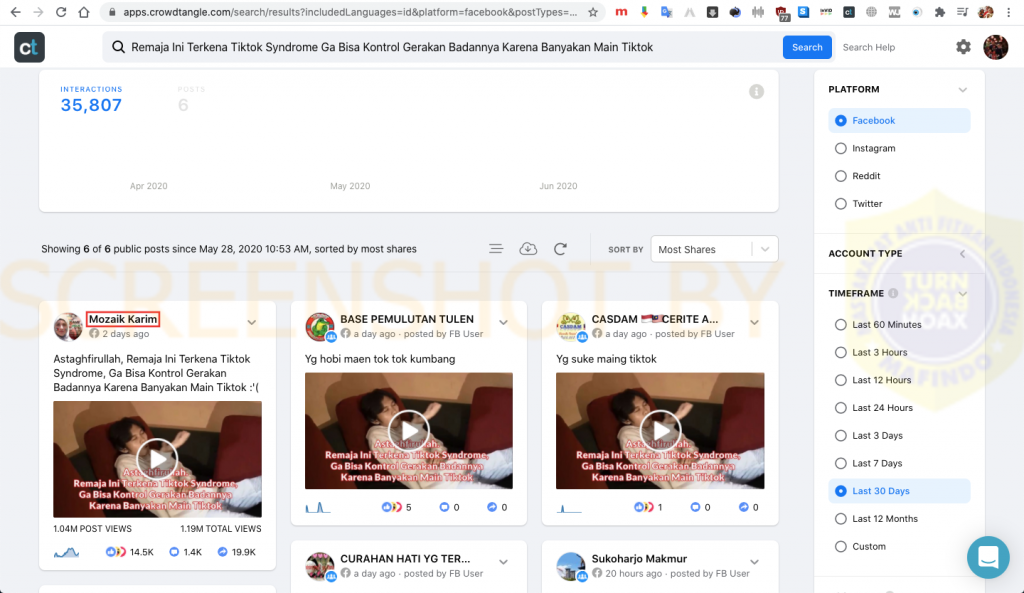Choose Last 7 Days timeframe

840,463
